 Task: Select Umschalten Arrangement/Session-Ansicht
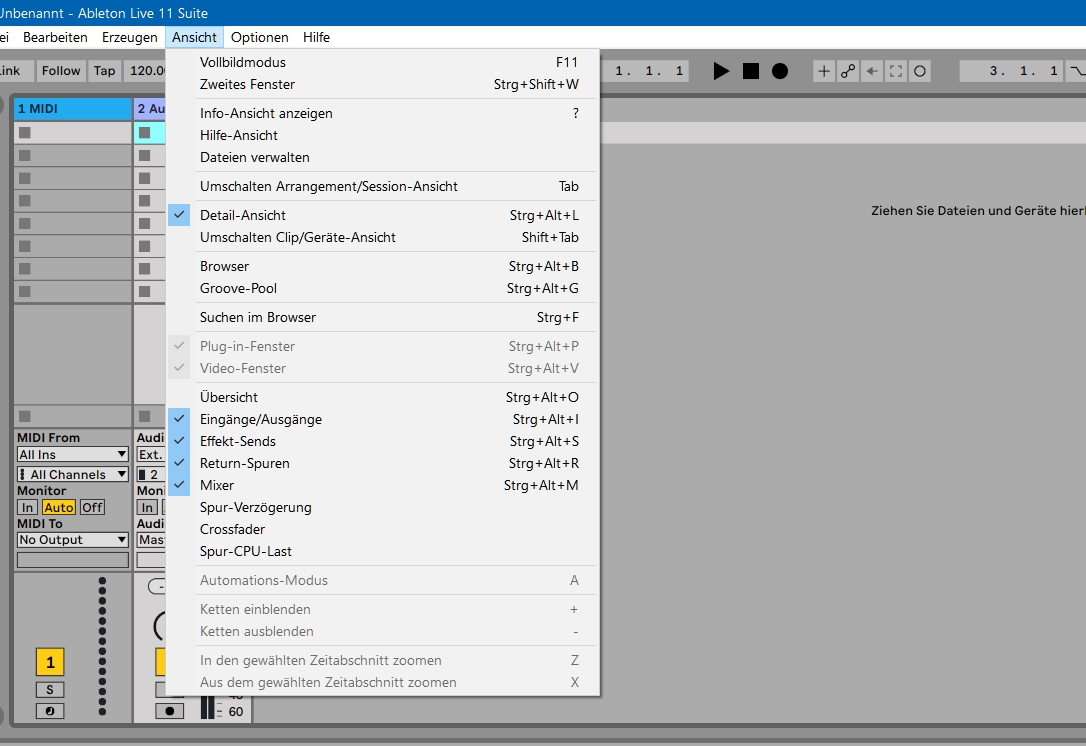(382, 186)
